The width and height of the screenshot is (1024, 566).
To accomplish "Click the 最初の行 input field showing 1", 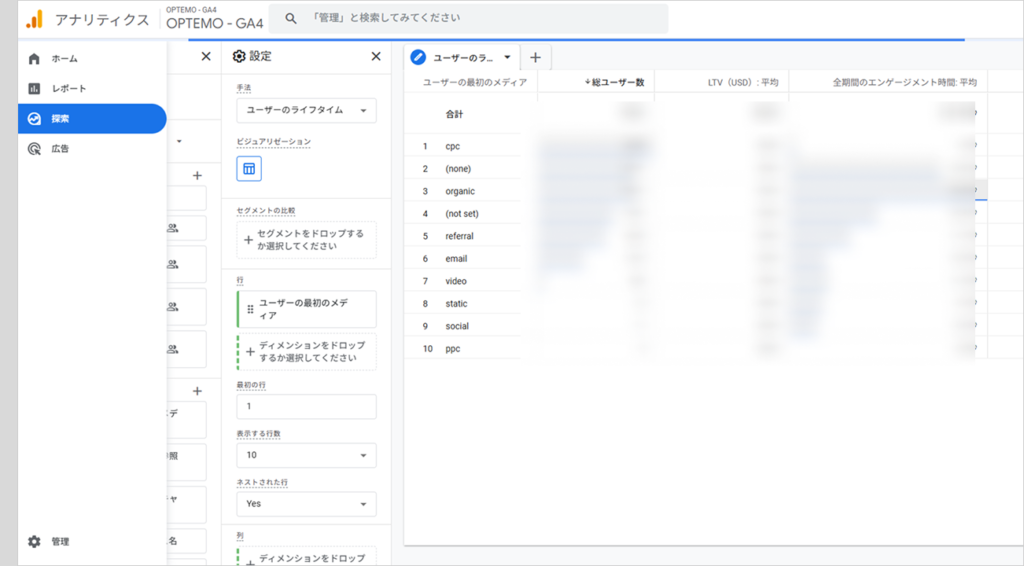I will coord(306,406).
